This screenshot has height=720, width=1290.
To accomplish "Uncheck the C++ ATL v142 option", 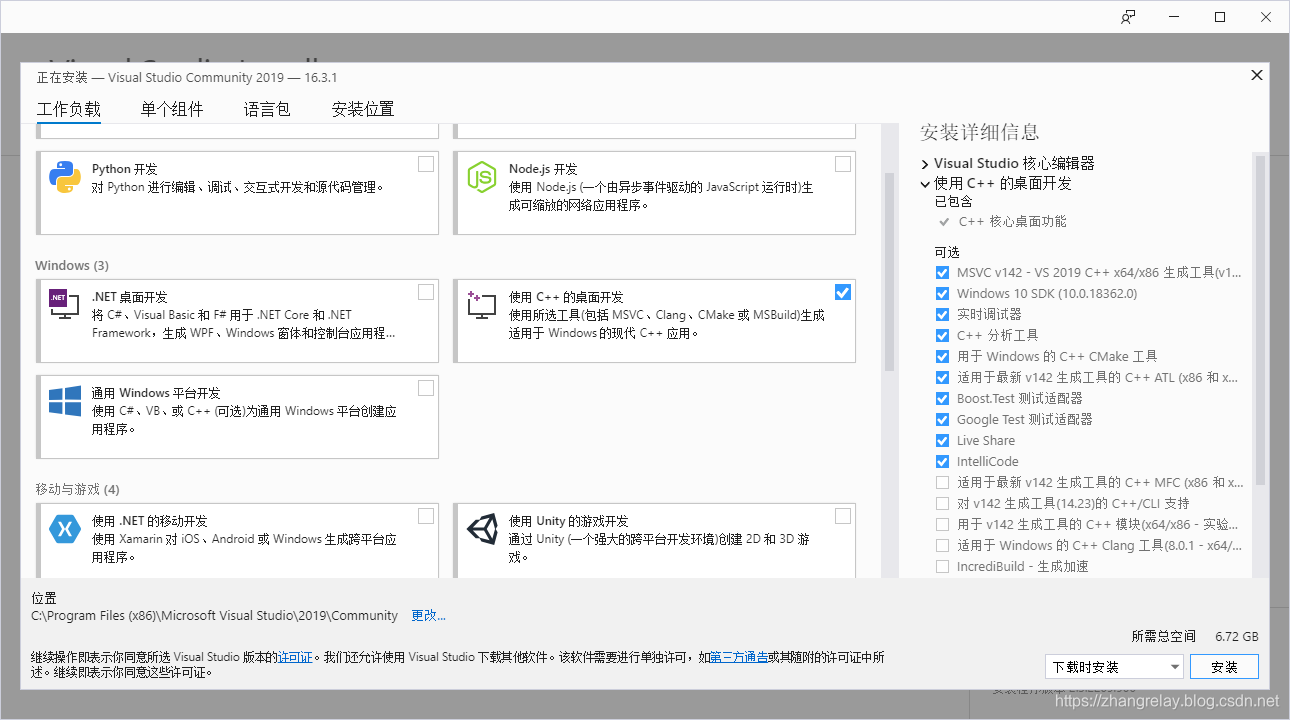I will click(942, 377).
